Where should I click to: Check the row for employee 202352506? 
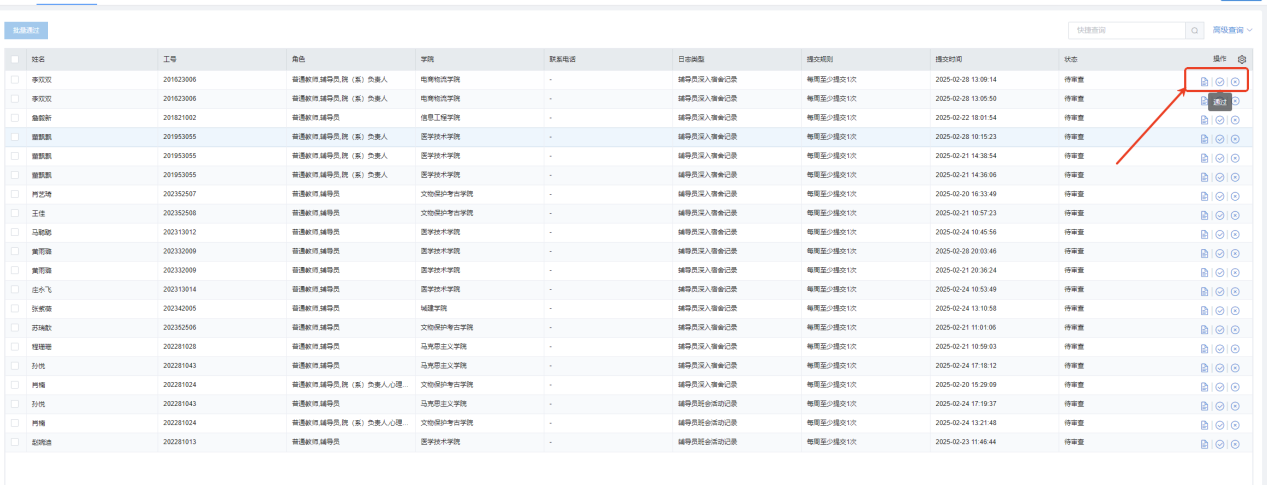15,327
